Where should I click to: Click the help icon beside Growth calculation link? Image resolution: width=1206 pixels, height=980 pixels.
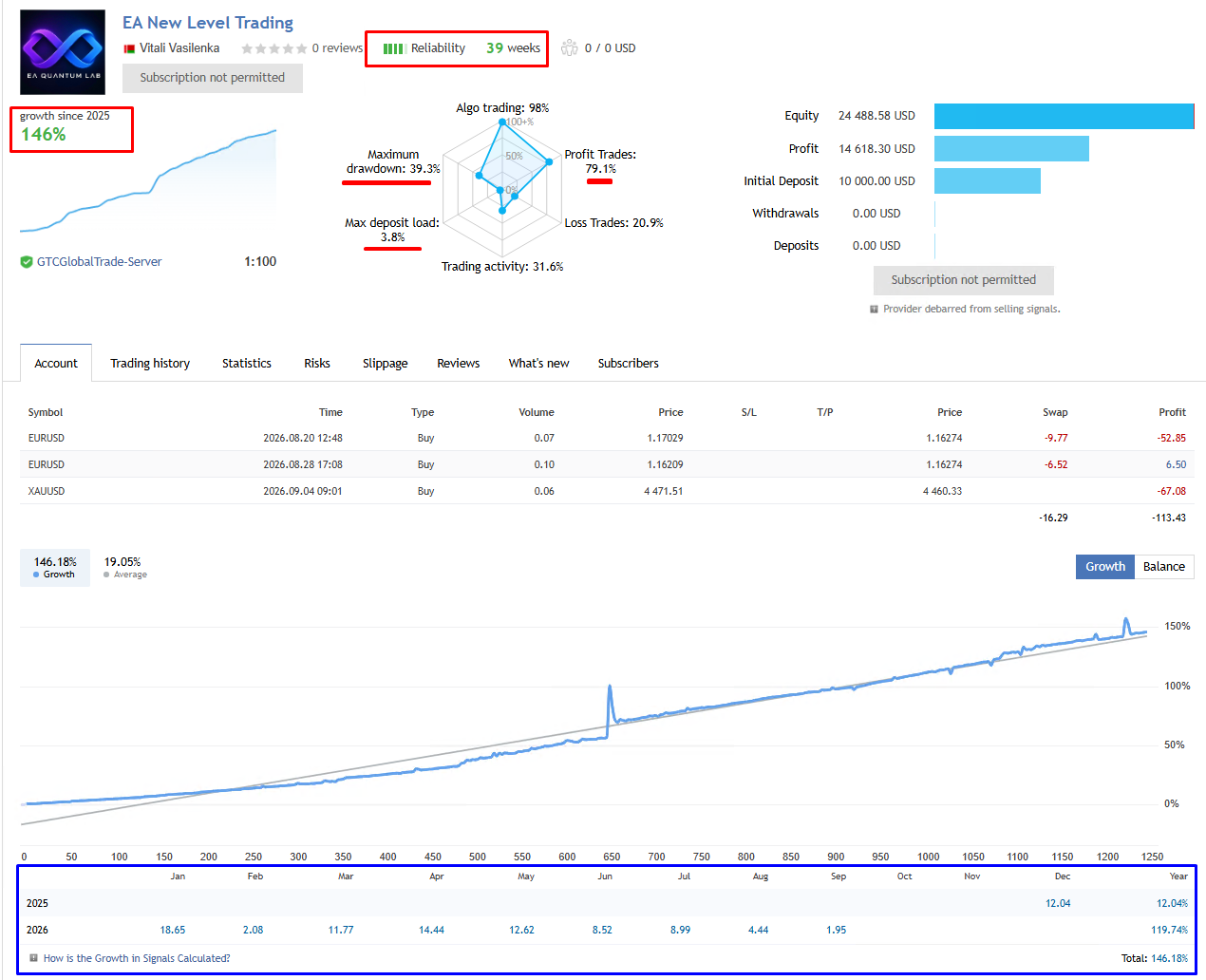click(34, 958)
